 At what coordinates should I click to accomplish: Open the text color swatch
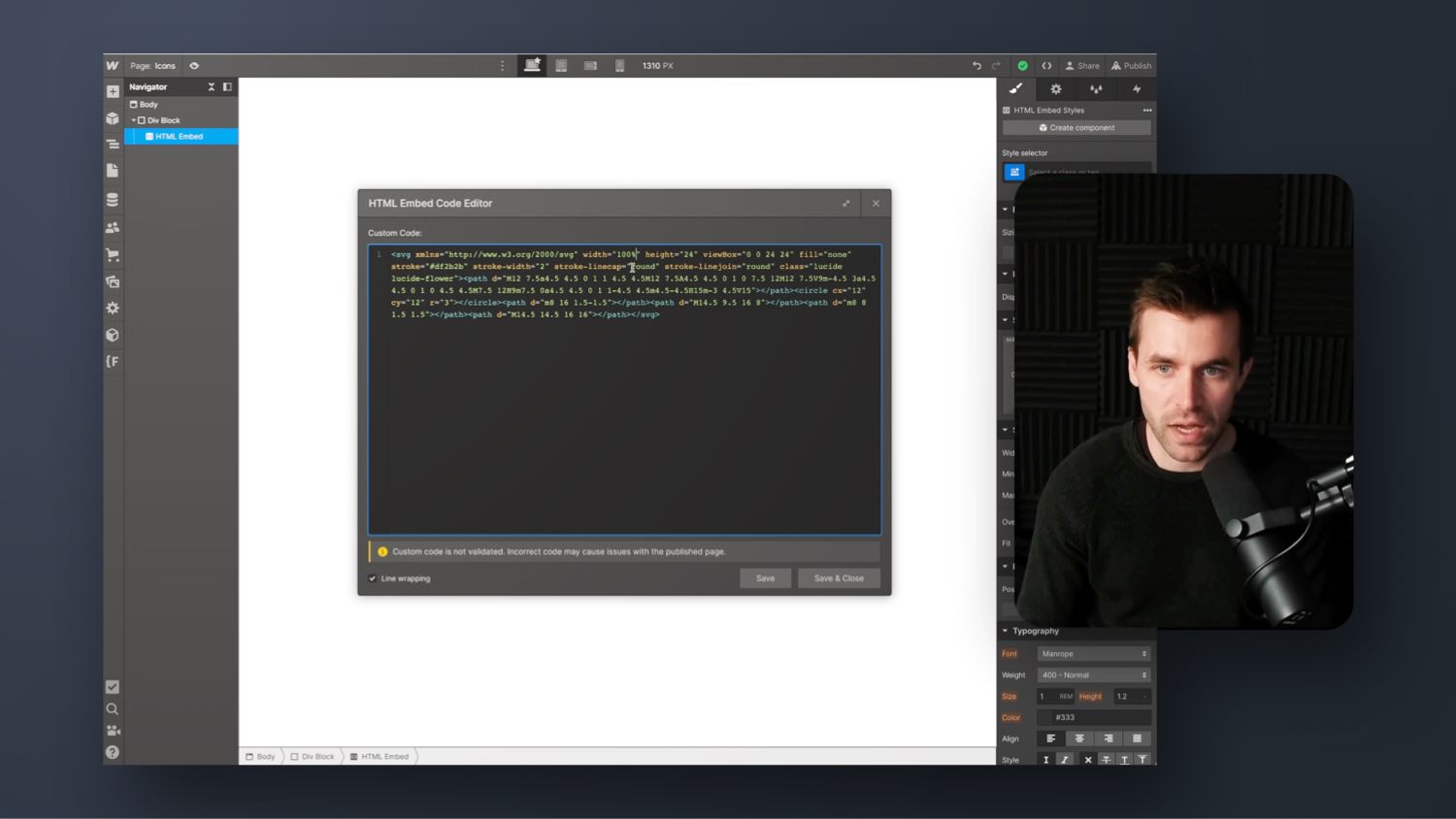coord(1044,718)
